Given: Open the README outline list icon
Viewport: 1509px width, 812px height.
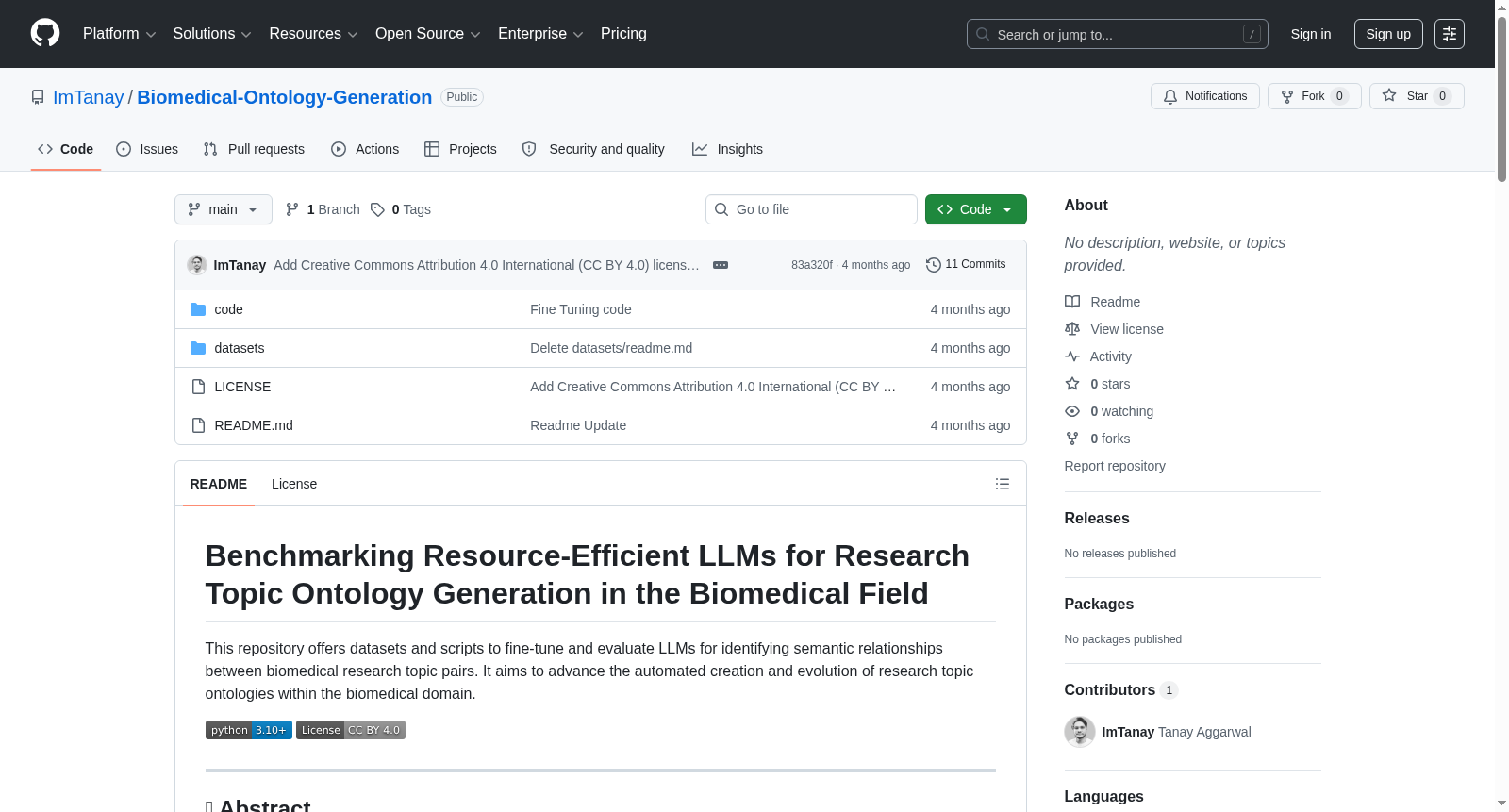Looking at the screenshot, I should coord(1003,484).
